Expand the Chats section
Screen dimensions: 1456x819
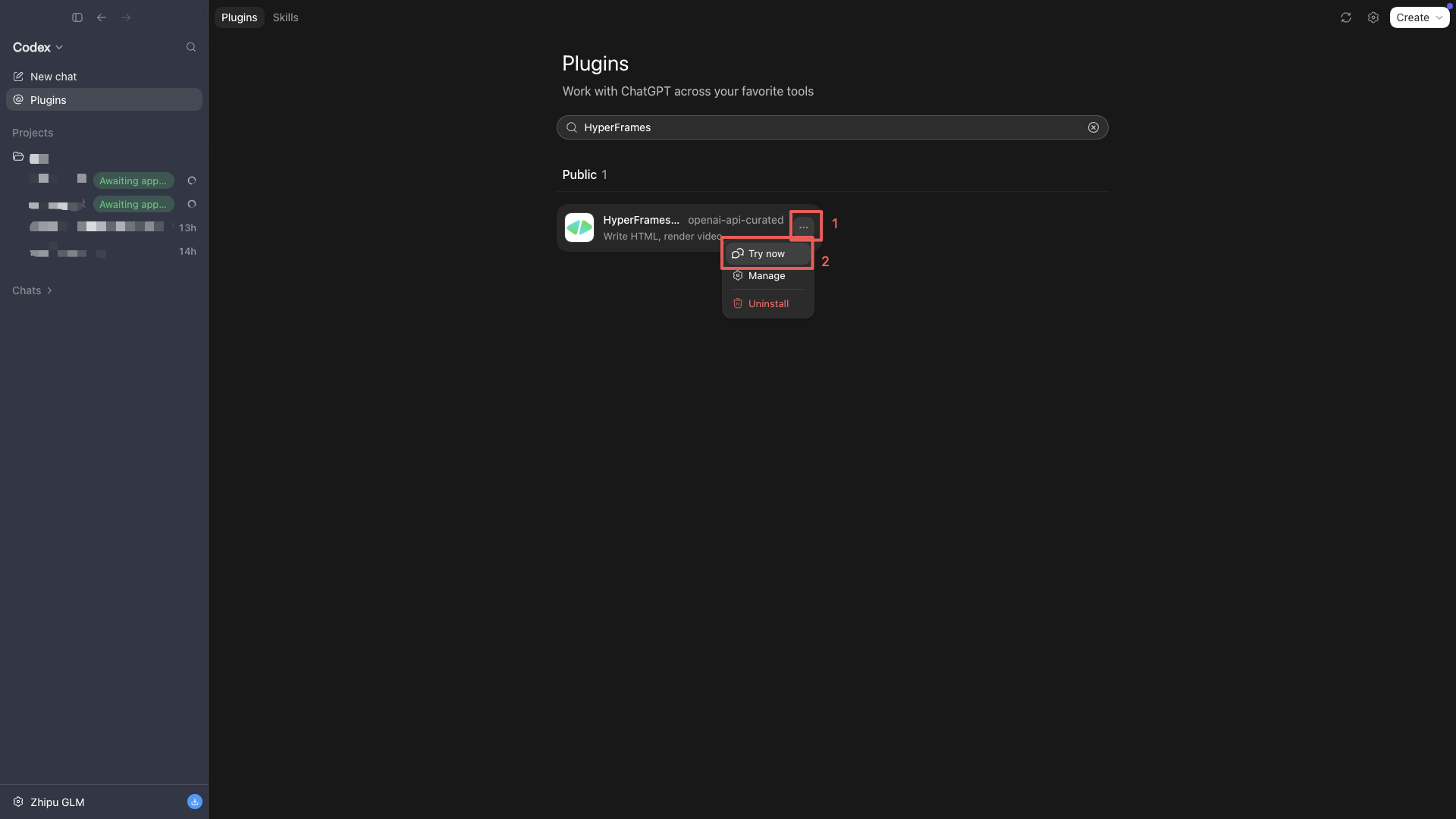(33, 290)
